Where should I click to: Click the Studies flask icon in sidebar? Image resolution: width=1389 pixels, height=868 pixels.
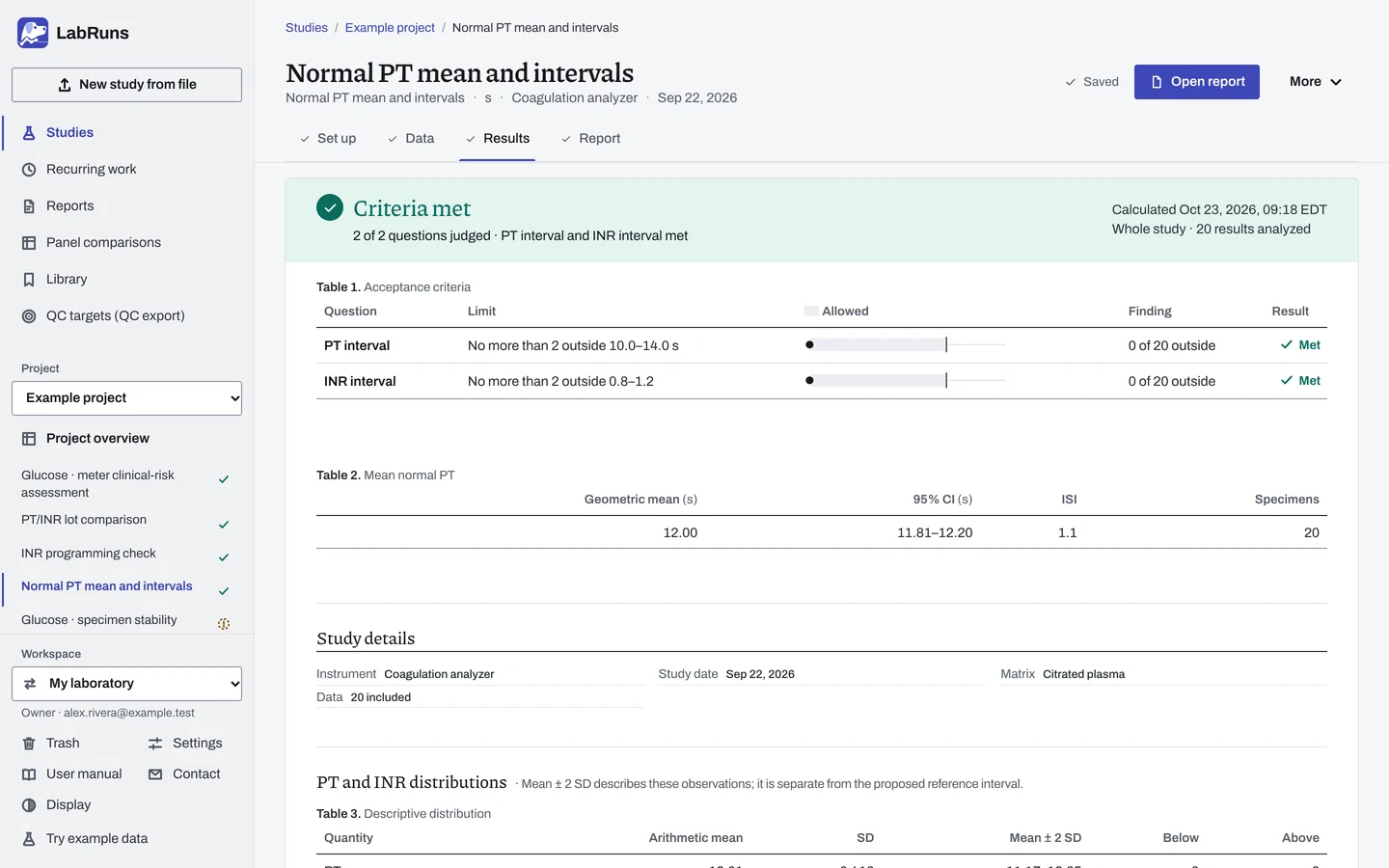pos(29,133)
